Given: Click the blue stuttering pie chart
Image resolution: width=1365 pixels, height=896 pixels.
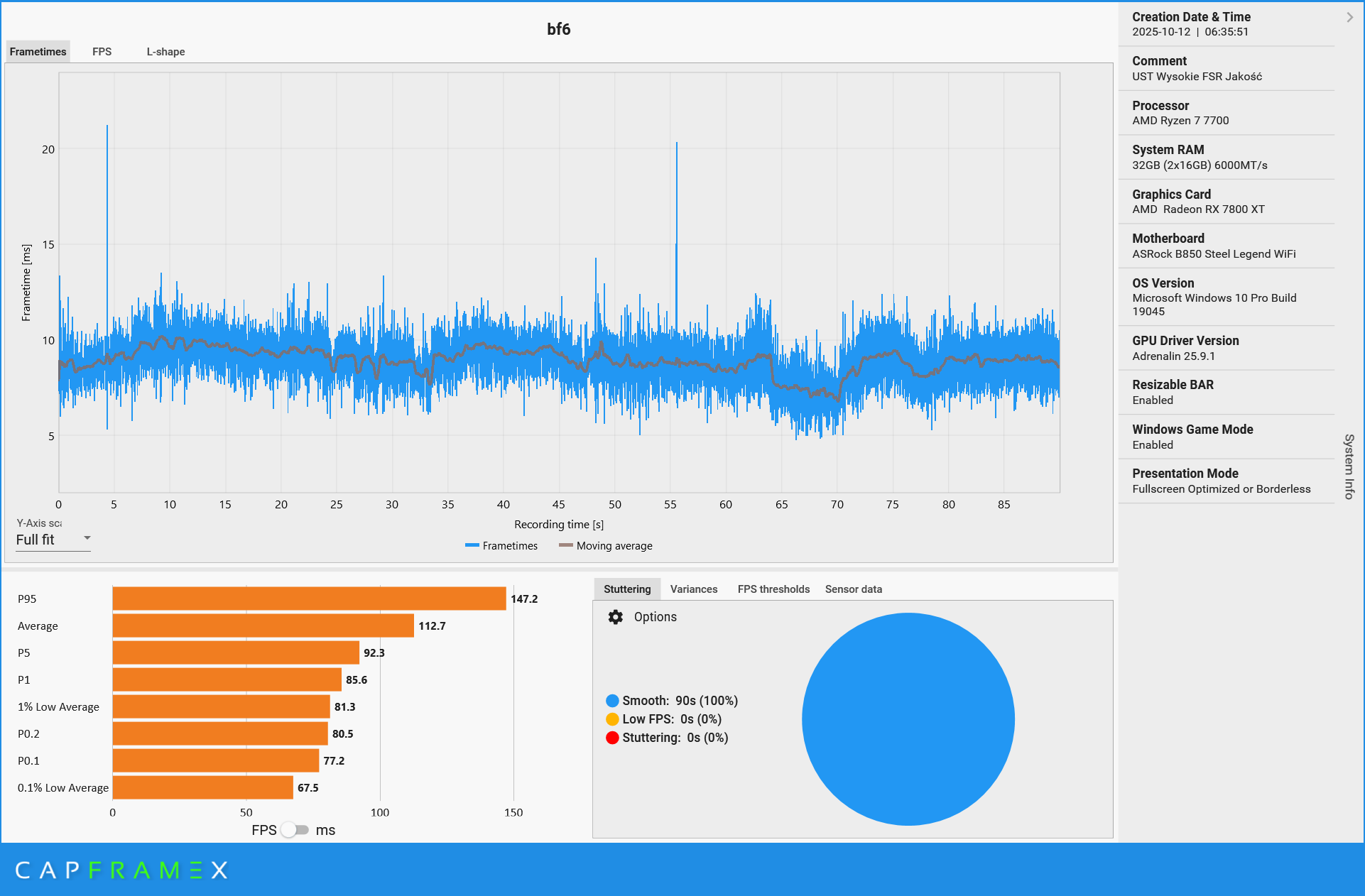Looking at the screenshot, I should (x=908, y=719).
